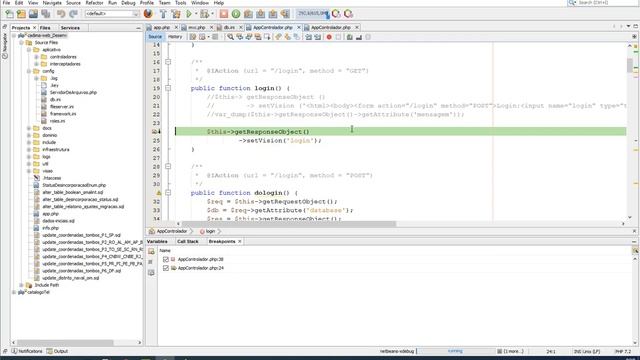Click the editor Find Selection magnifier icon
This screenshot has width=640, height=360.
(231, 37)
